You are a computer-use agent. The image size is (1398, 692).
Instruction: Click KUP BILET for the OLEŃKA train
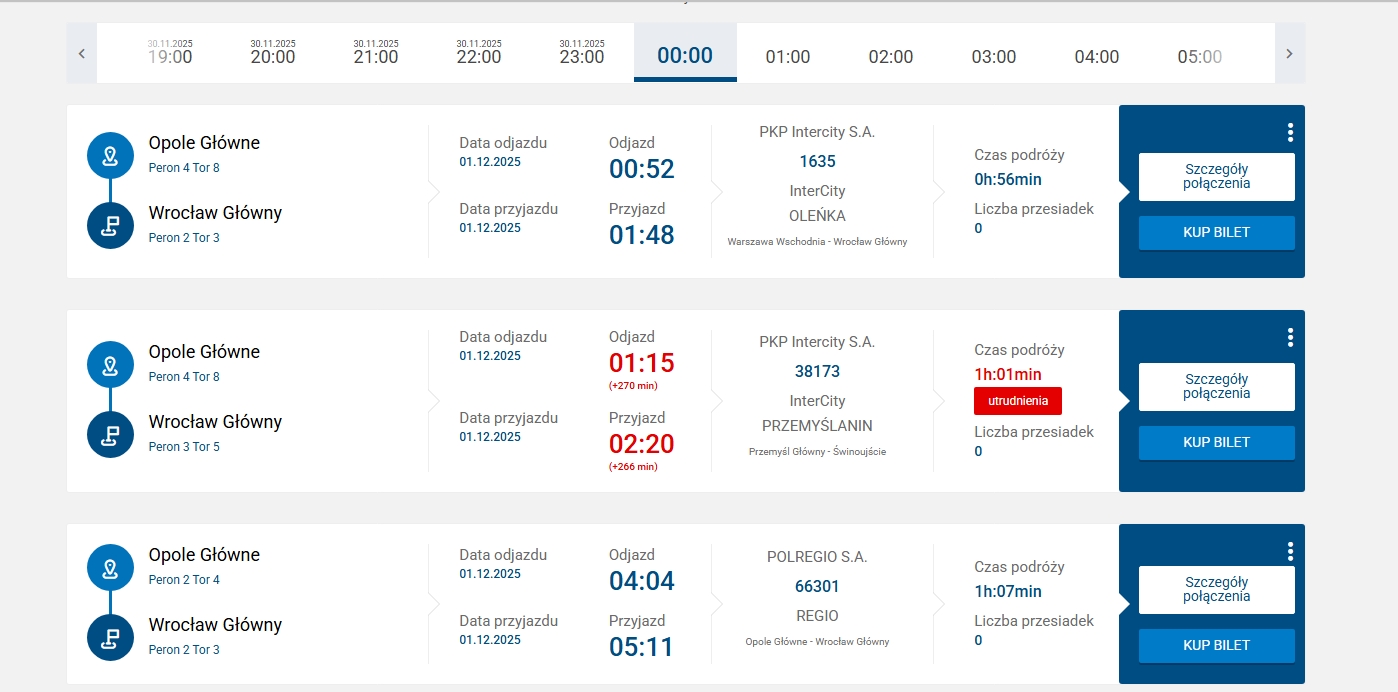[x=1216, y=232]
